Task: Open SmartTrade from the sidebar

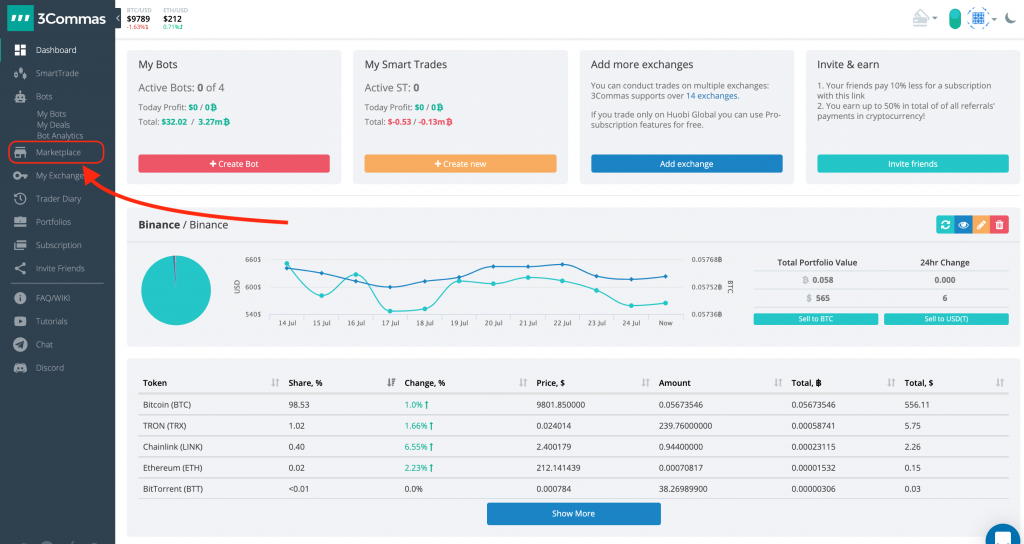Action: pos(56,73)
